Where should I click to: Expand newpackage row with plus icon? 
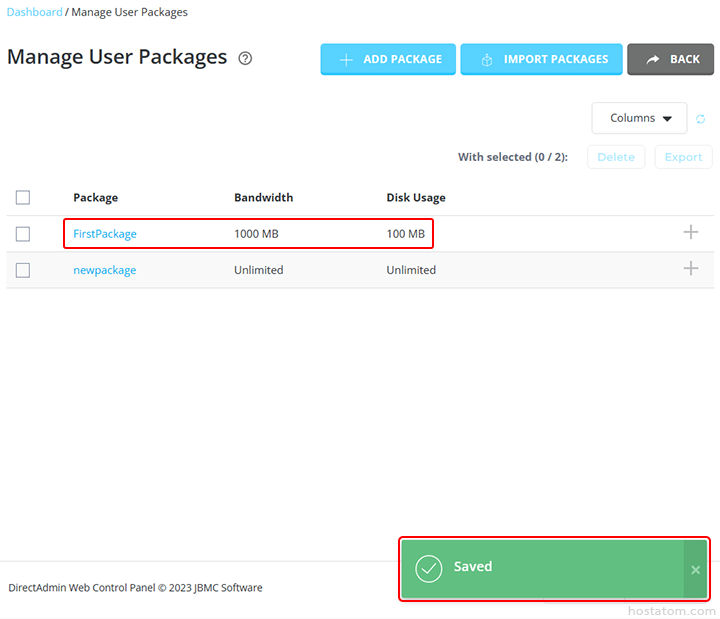690,268
